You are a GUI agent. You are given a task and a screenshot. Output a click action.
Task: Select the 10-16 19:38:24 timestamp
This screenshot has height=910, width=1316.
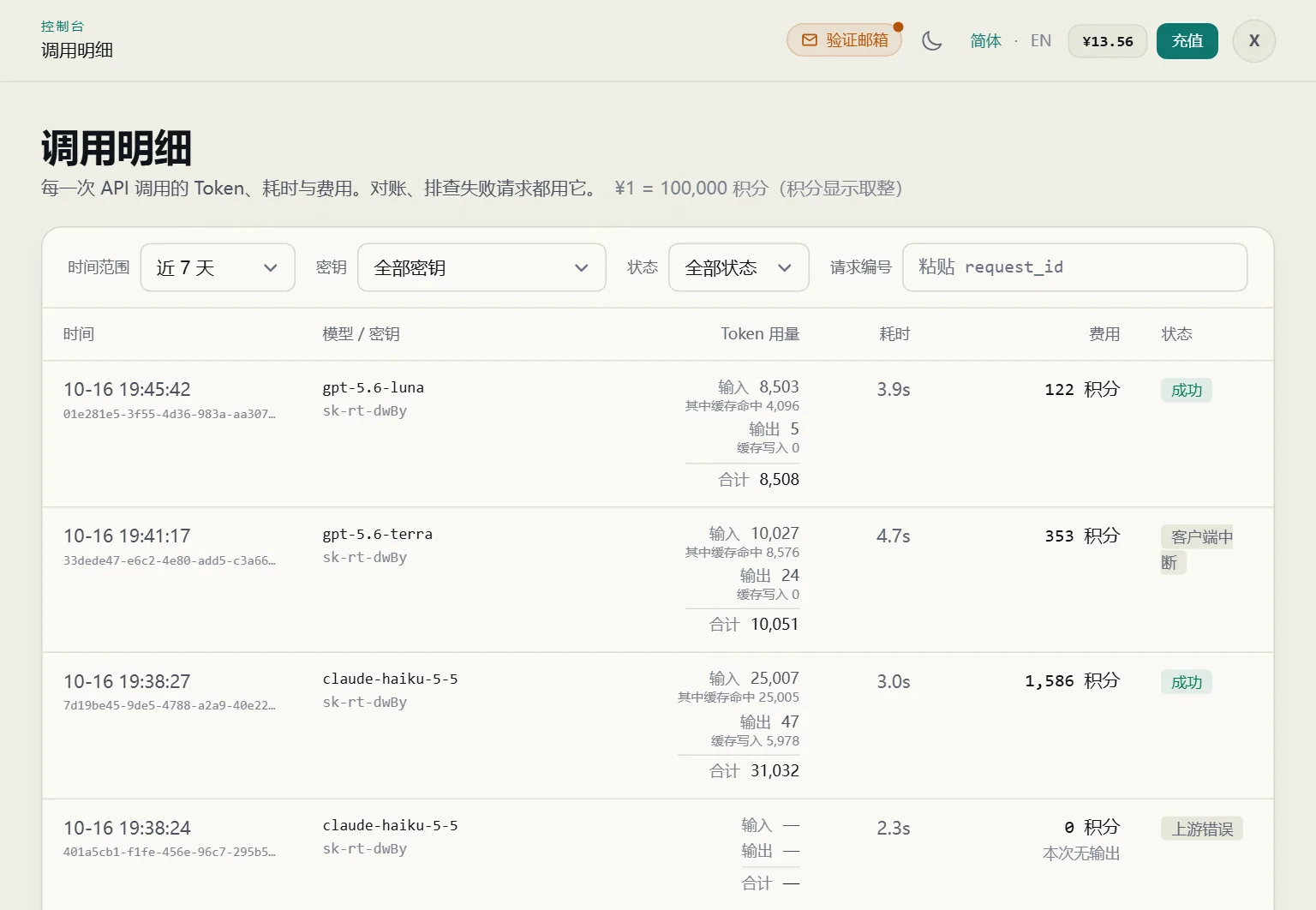[x=127, y=828]
